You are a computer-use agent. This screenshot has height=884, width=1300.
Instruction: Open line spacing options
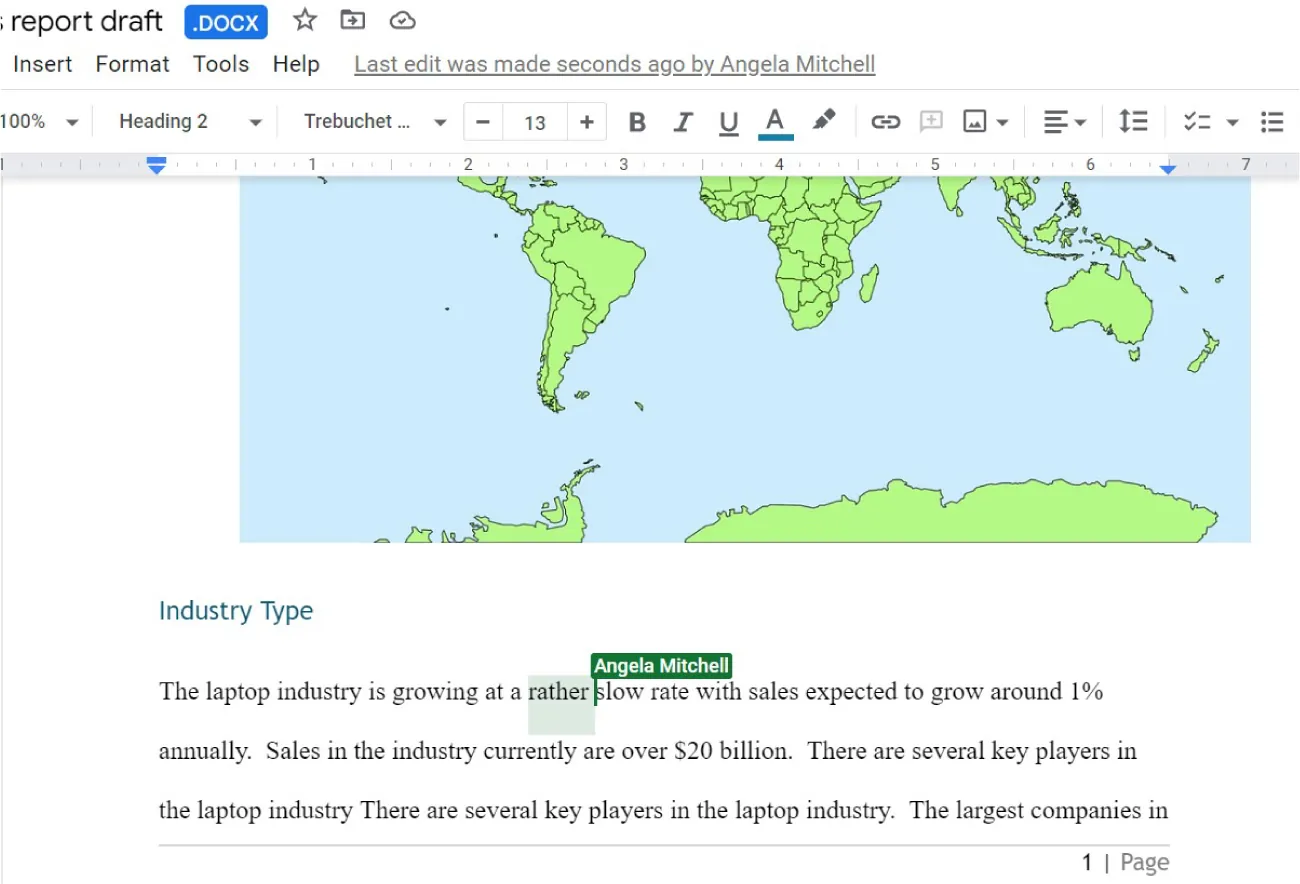coord(1134,121)
